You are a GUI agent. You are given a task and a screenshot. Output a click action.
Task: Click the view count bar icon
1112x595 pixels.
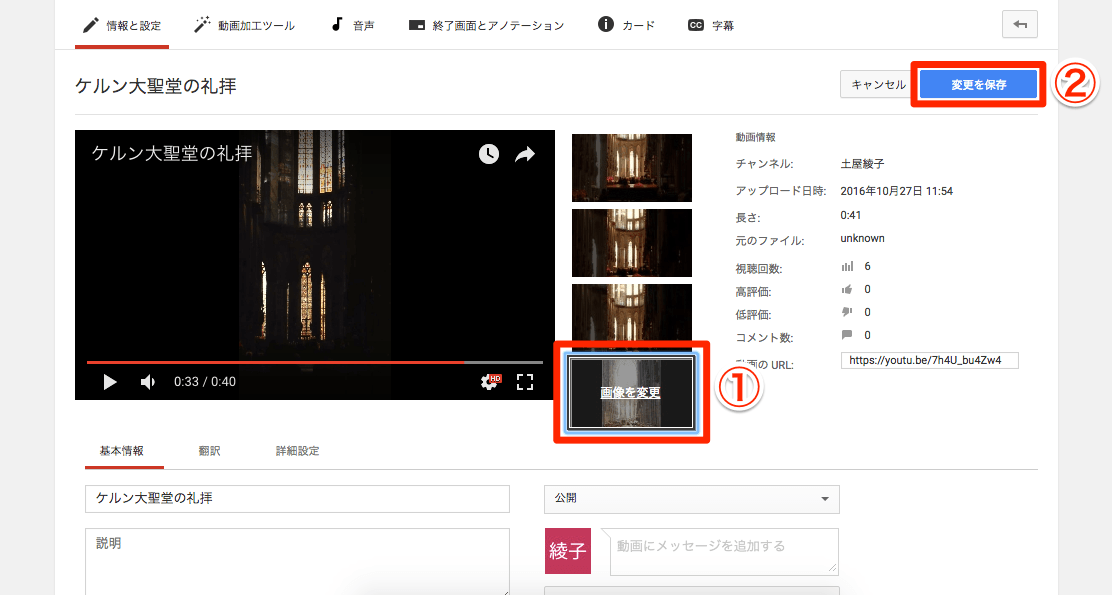point(847,267)
